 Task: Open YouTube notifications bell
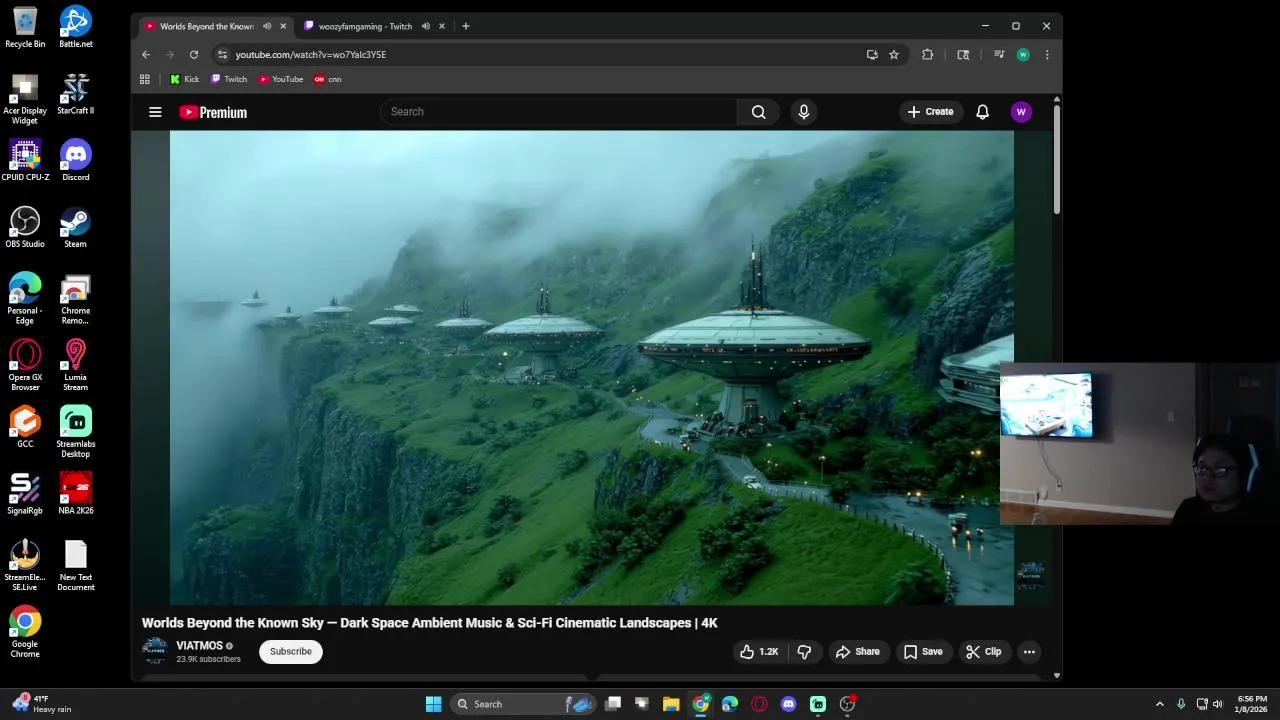click(982, 112)
